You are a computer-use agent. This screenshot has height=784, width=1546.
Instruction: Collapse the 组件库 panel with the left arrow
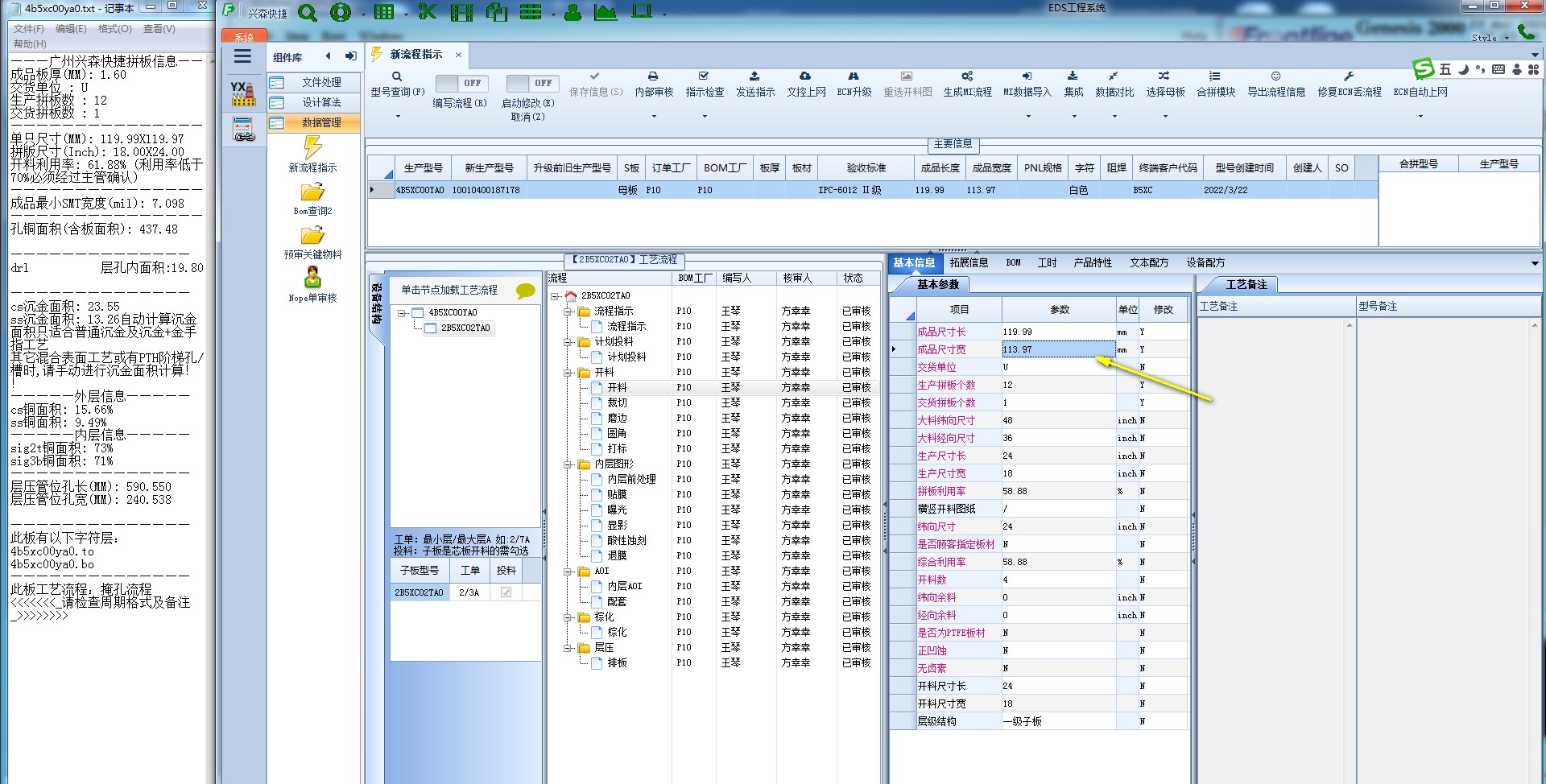coord(328,56)
